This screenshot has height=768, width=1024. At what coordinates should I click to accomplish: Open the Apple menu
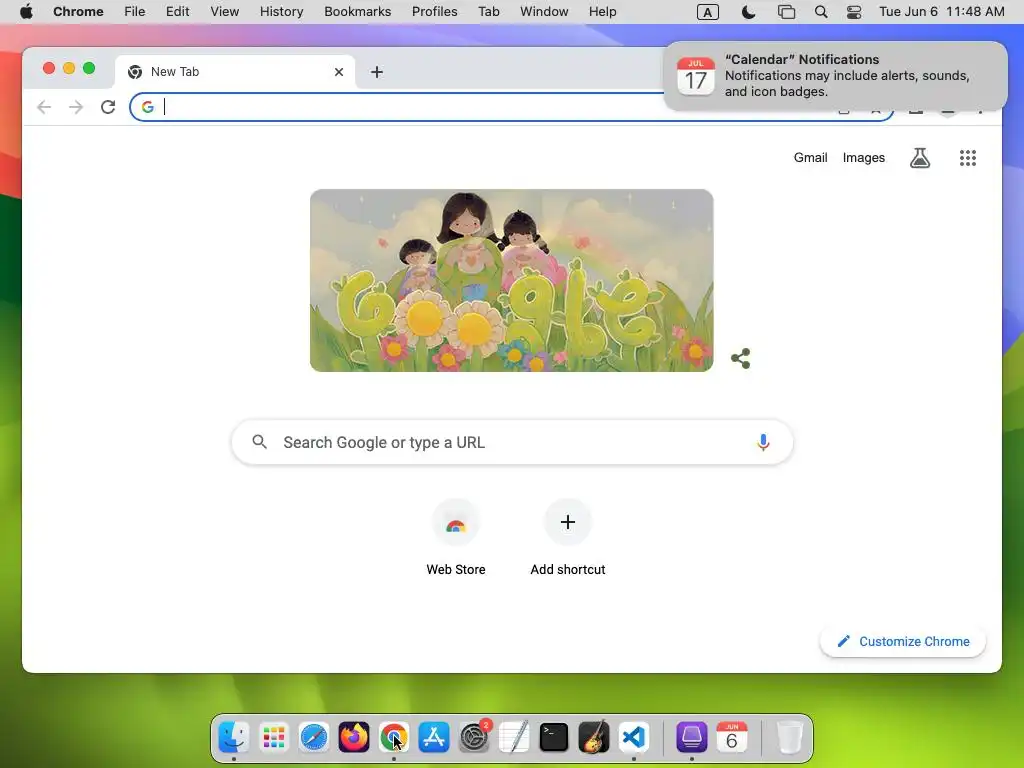point(26,12)
